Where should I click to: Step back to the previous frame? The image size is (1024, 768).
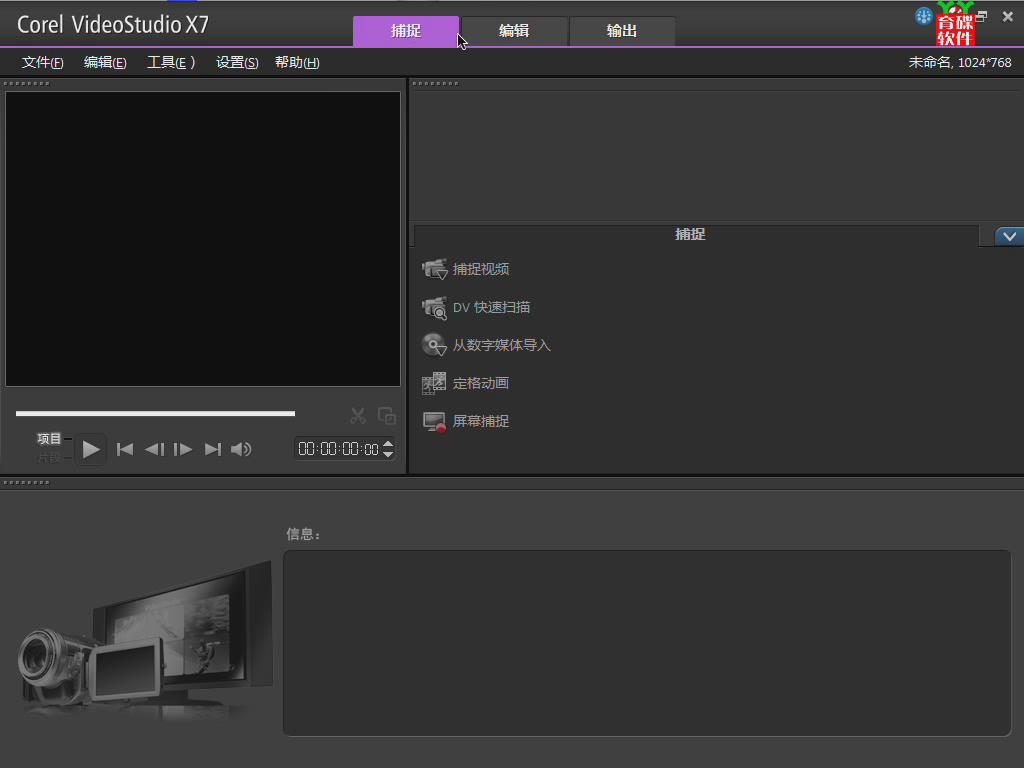[x=154, y=449]
